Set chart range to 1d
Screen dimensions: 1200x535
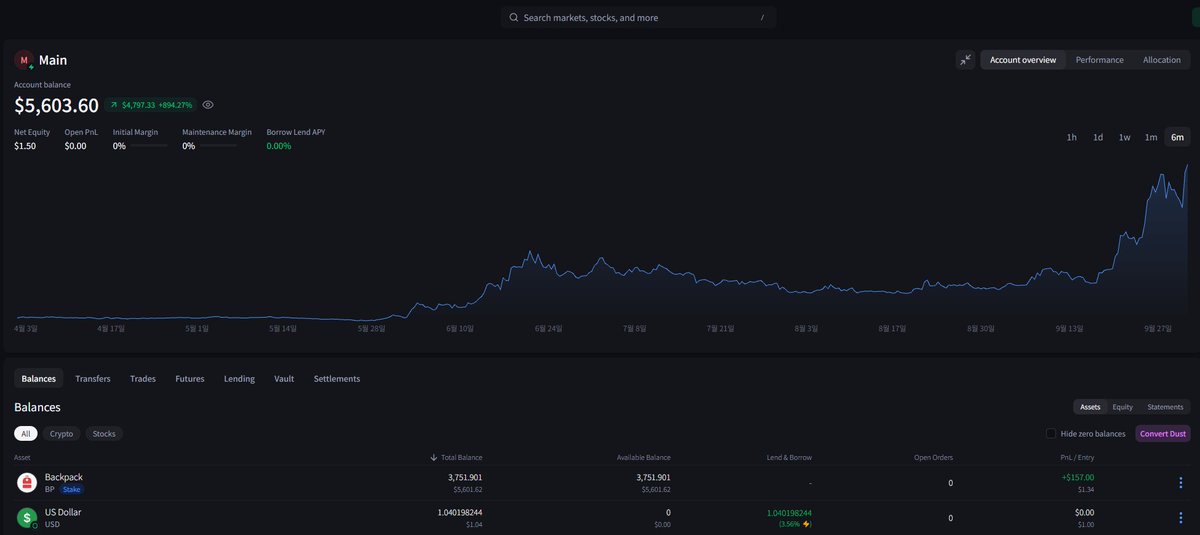click(1097, 137)
